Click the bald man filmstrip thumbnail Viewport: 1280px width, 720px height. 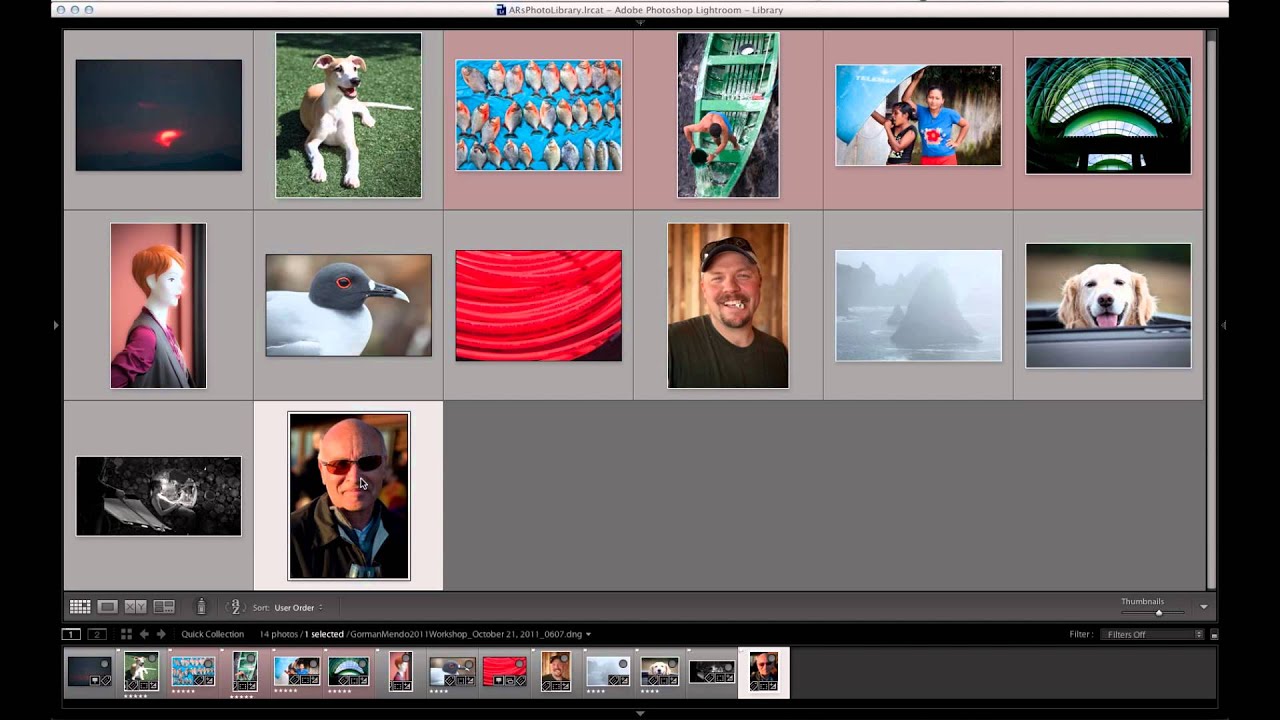click(x=764, y=671)
